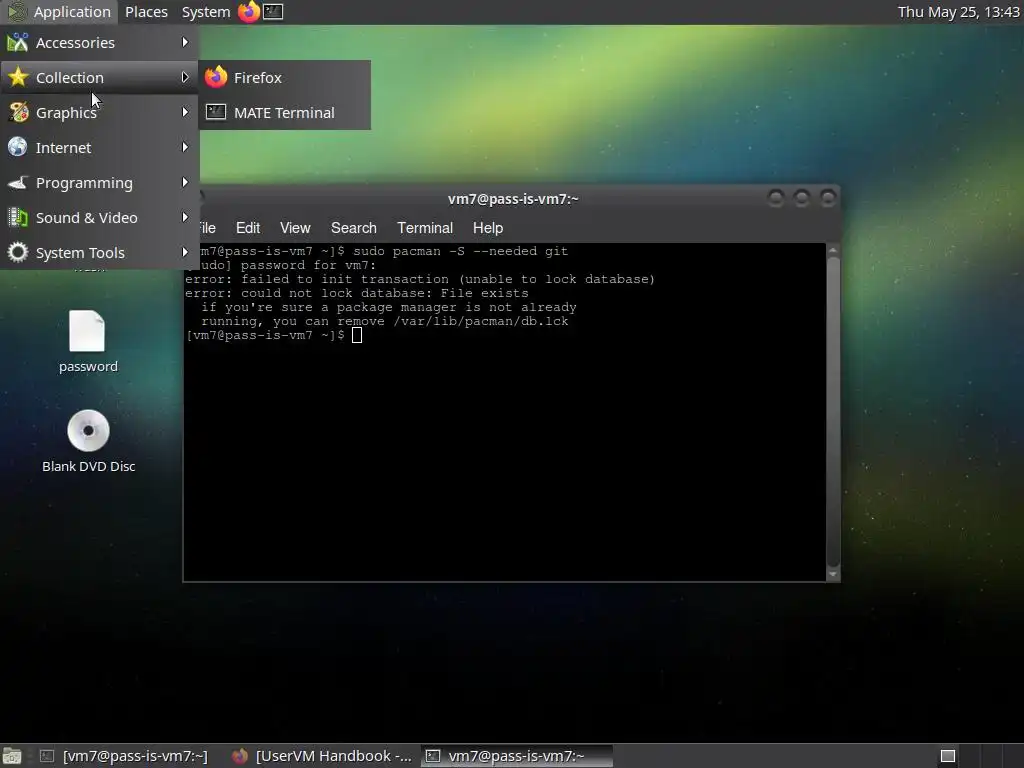Click the Sound & Video icon
Viewport: 1024px width, 768px height.
(18, 217)
